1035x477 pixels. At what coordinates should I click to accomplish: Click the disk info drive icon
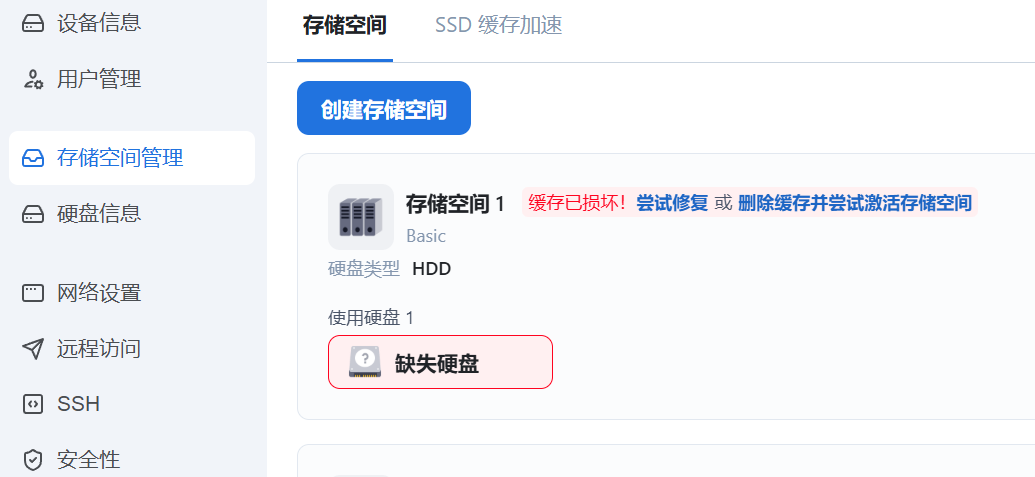(33, 214)
